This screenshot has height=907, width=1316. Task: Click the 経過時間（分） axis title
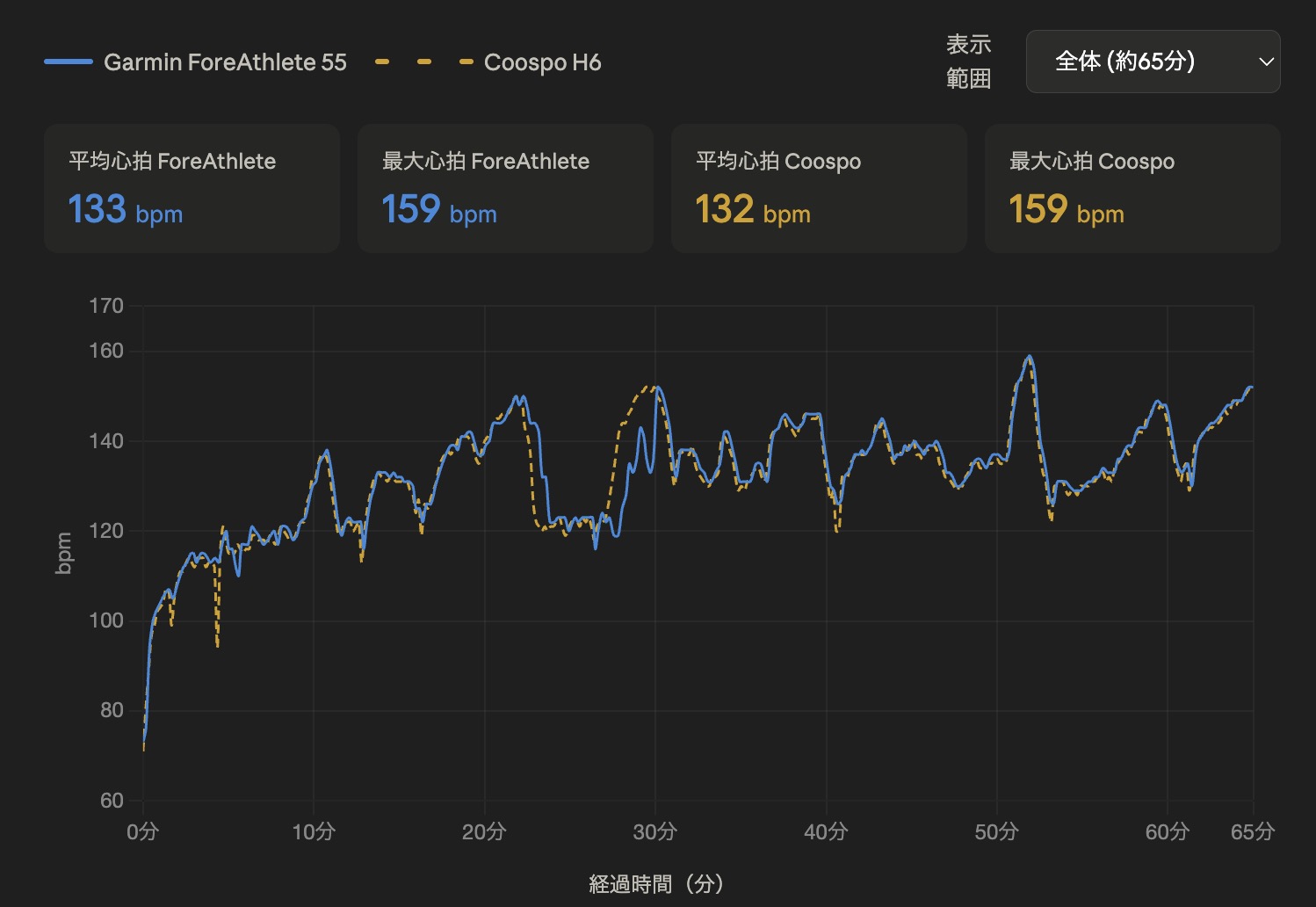tap(657, 884)
